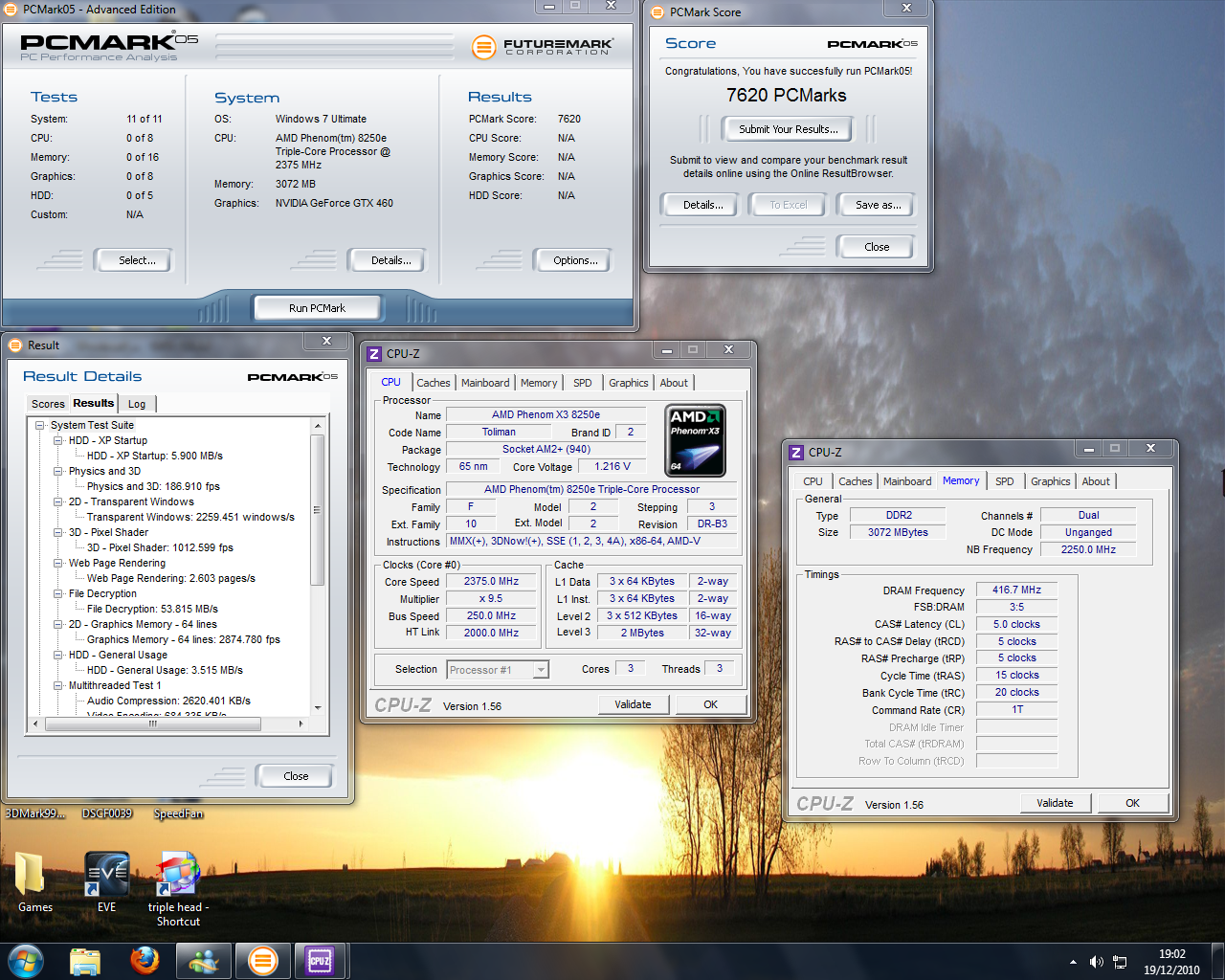Collapse Physics and 3D node
The image size is (1225, 980).
pos(58,472)
